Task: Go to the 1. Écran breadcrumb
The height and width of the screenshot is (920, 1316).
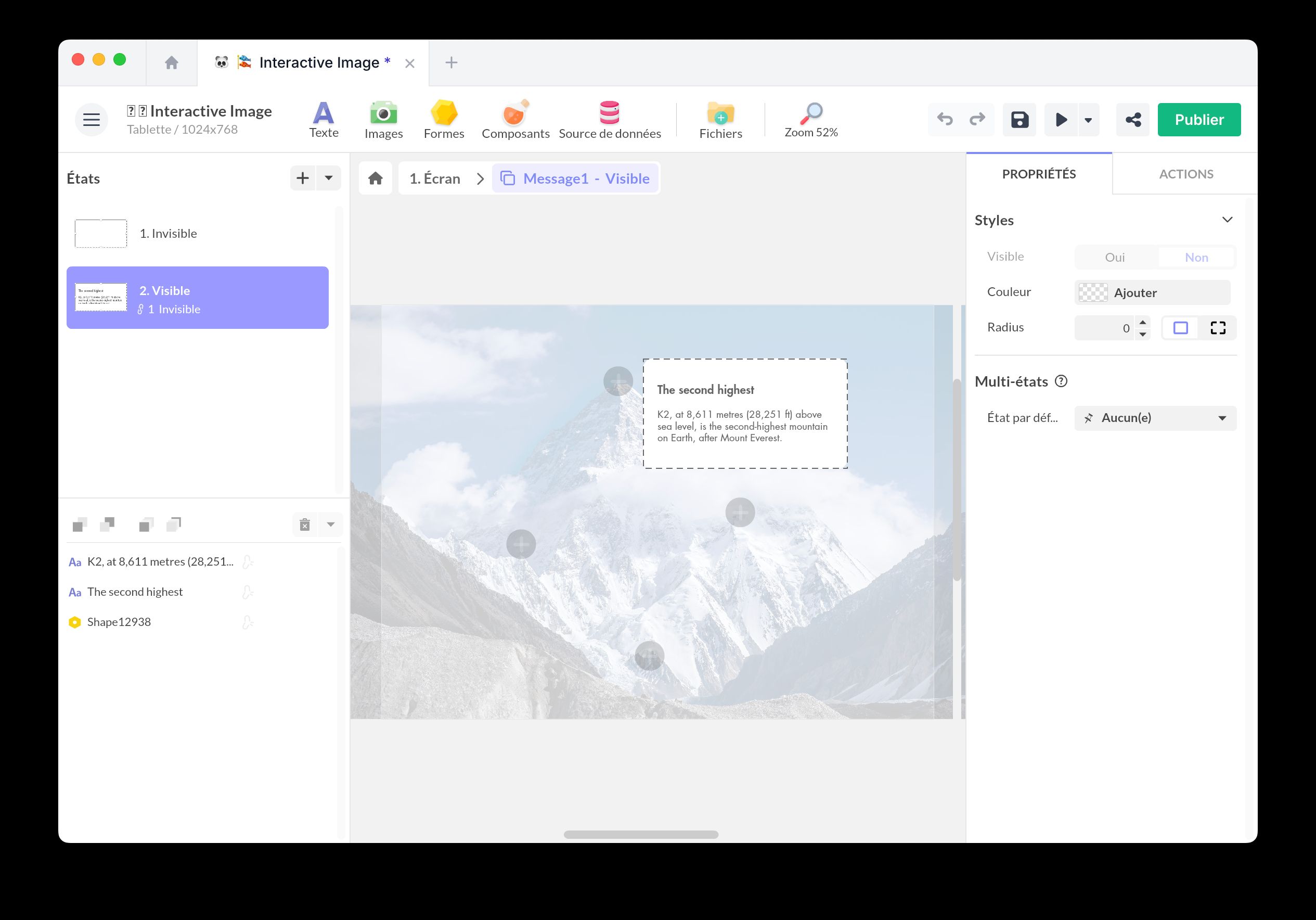Action: pyautogui.click(x=434, y=179)
